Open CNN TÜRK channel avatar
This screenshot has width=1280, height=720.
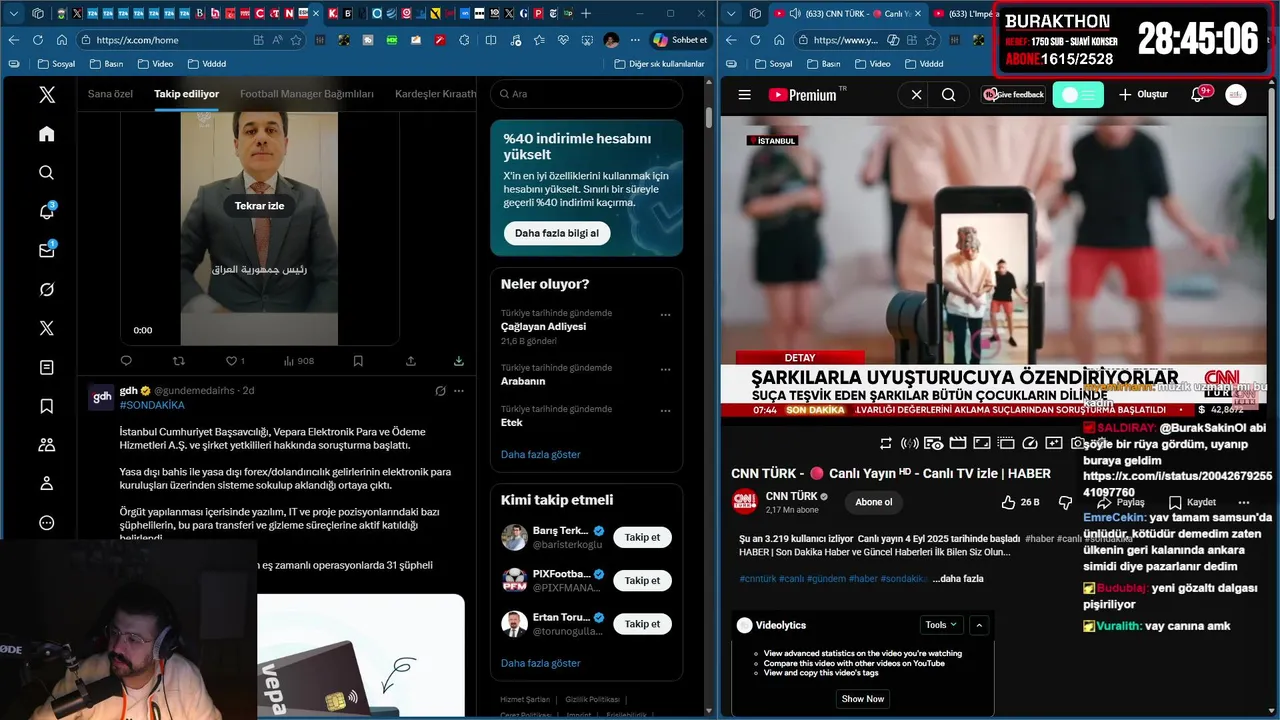[x=744, y=501]
